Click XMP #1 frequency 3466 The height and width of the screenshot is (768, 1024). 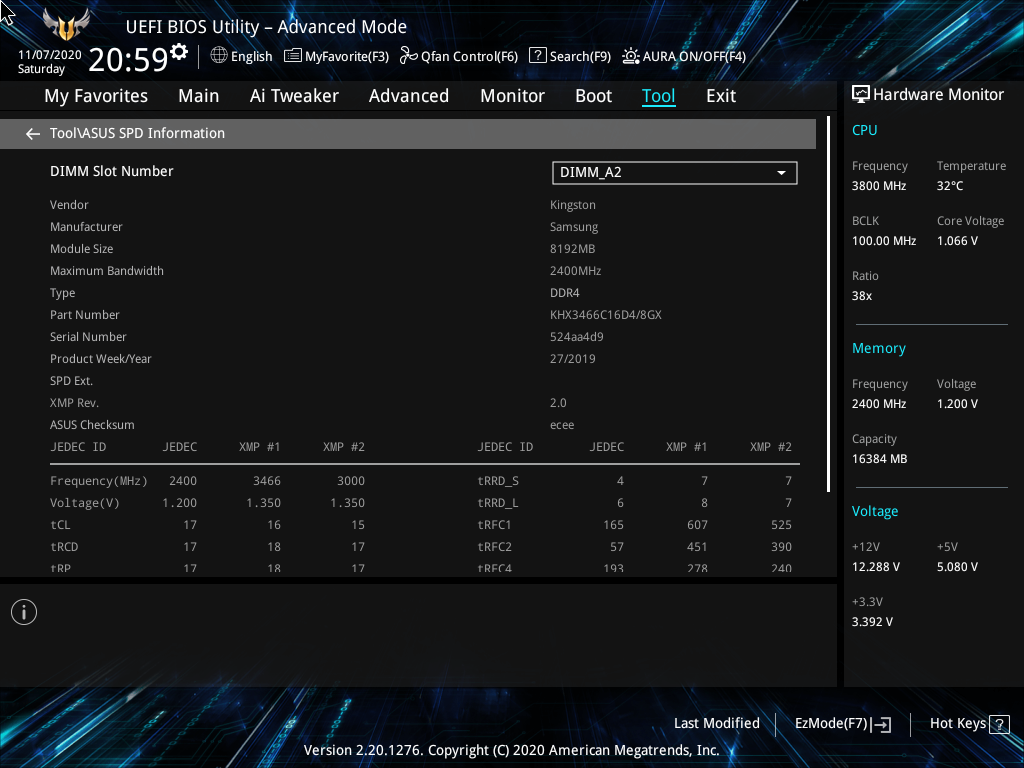point(267,481)
